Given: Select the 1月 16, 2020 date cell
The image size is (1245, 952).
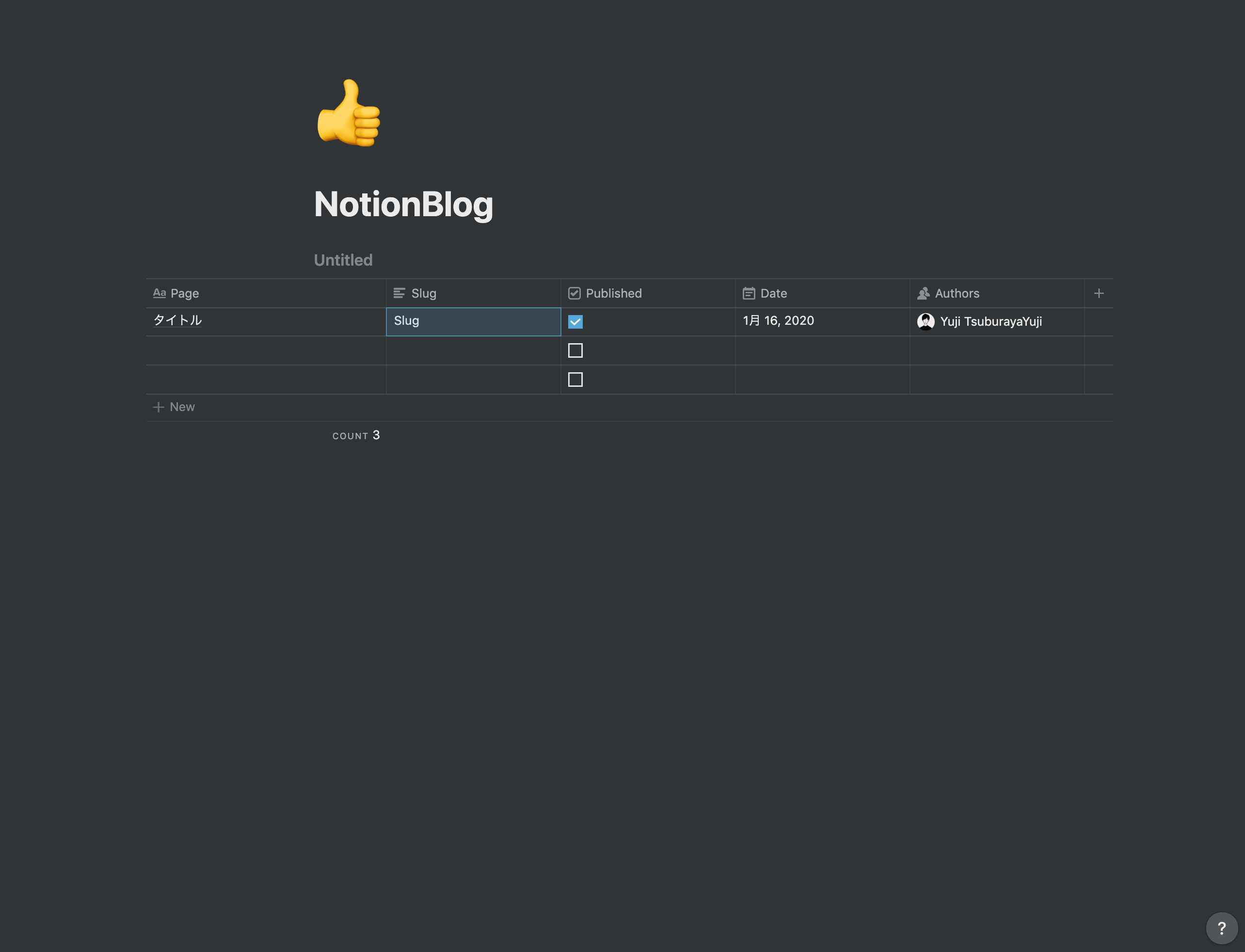Looking at the screenshot, I should pyautogui.click(x=822, y=322).
